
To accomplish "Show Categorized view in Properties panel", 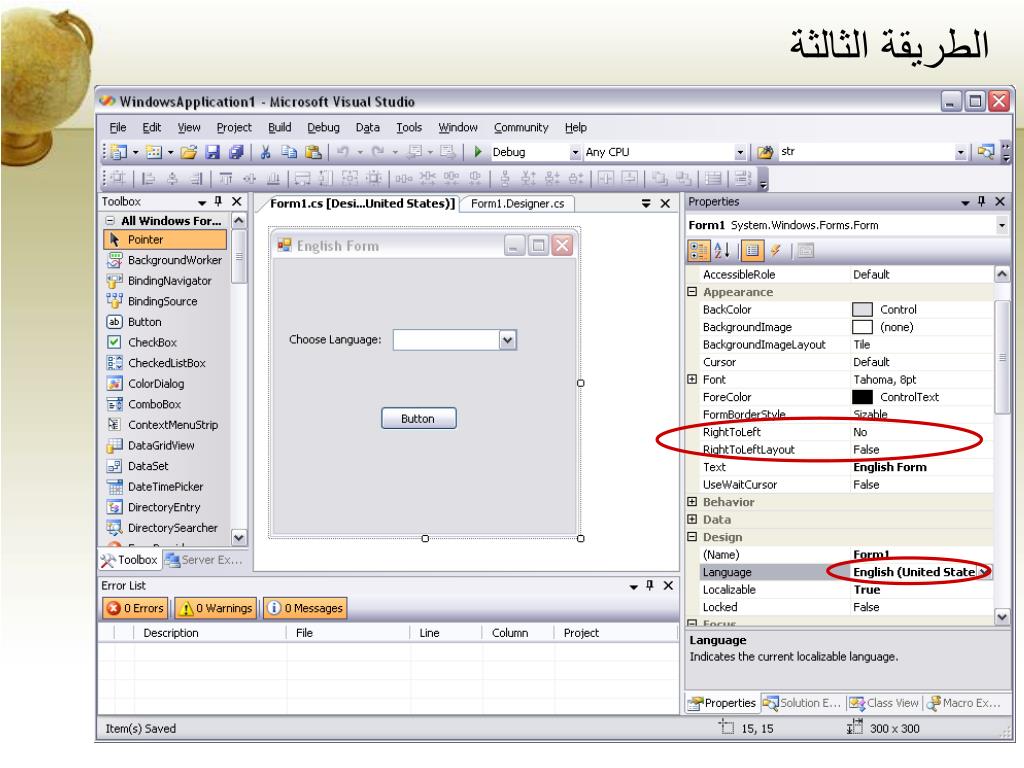I will [x=699, y=251].
